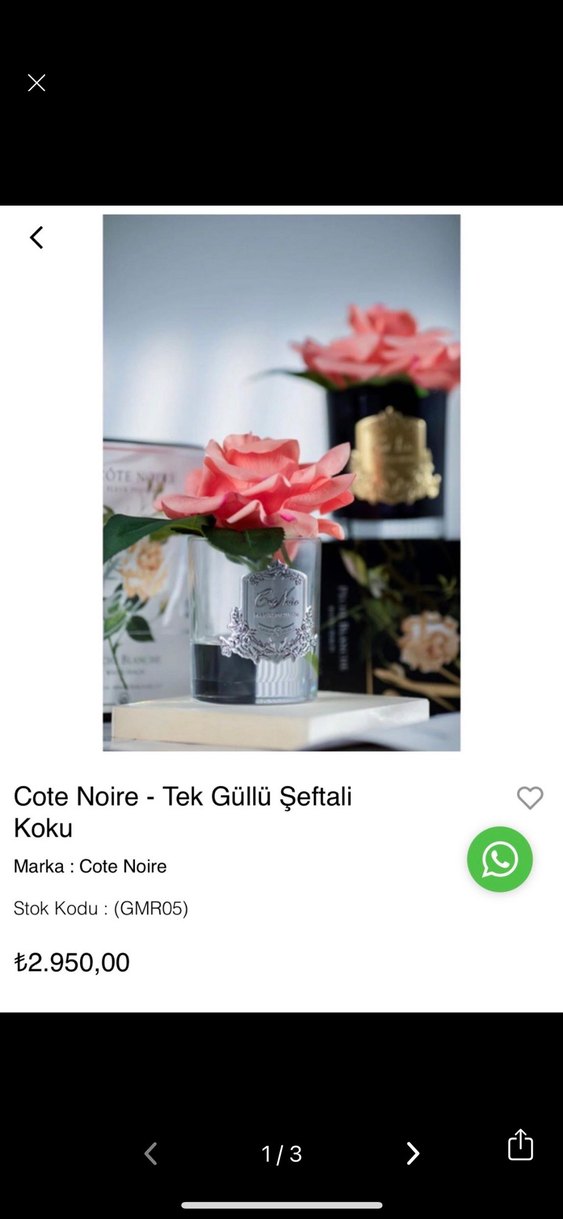Tap the iOS home indicator bar
This screenshot has width=563, height=1219.
pos(281,1205)
